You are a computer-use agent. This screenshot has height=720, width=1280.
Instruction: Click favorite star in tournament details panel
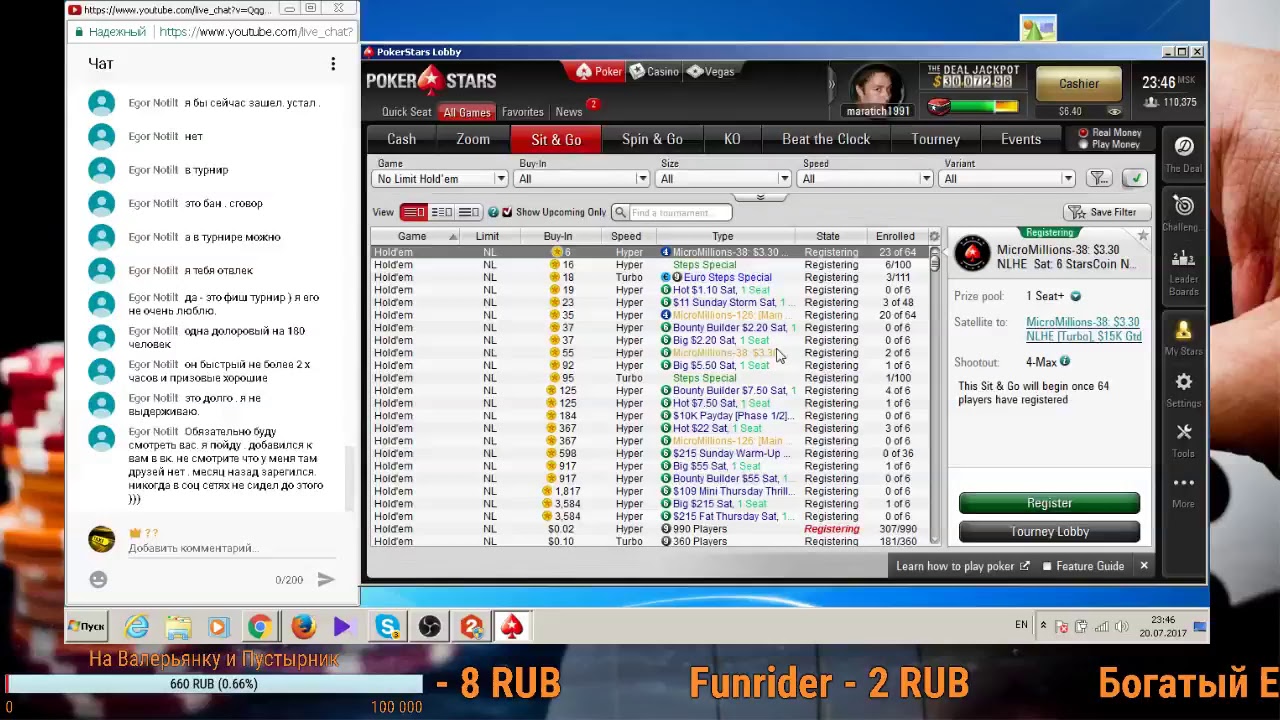[1143, 237]
